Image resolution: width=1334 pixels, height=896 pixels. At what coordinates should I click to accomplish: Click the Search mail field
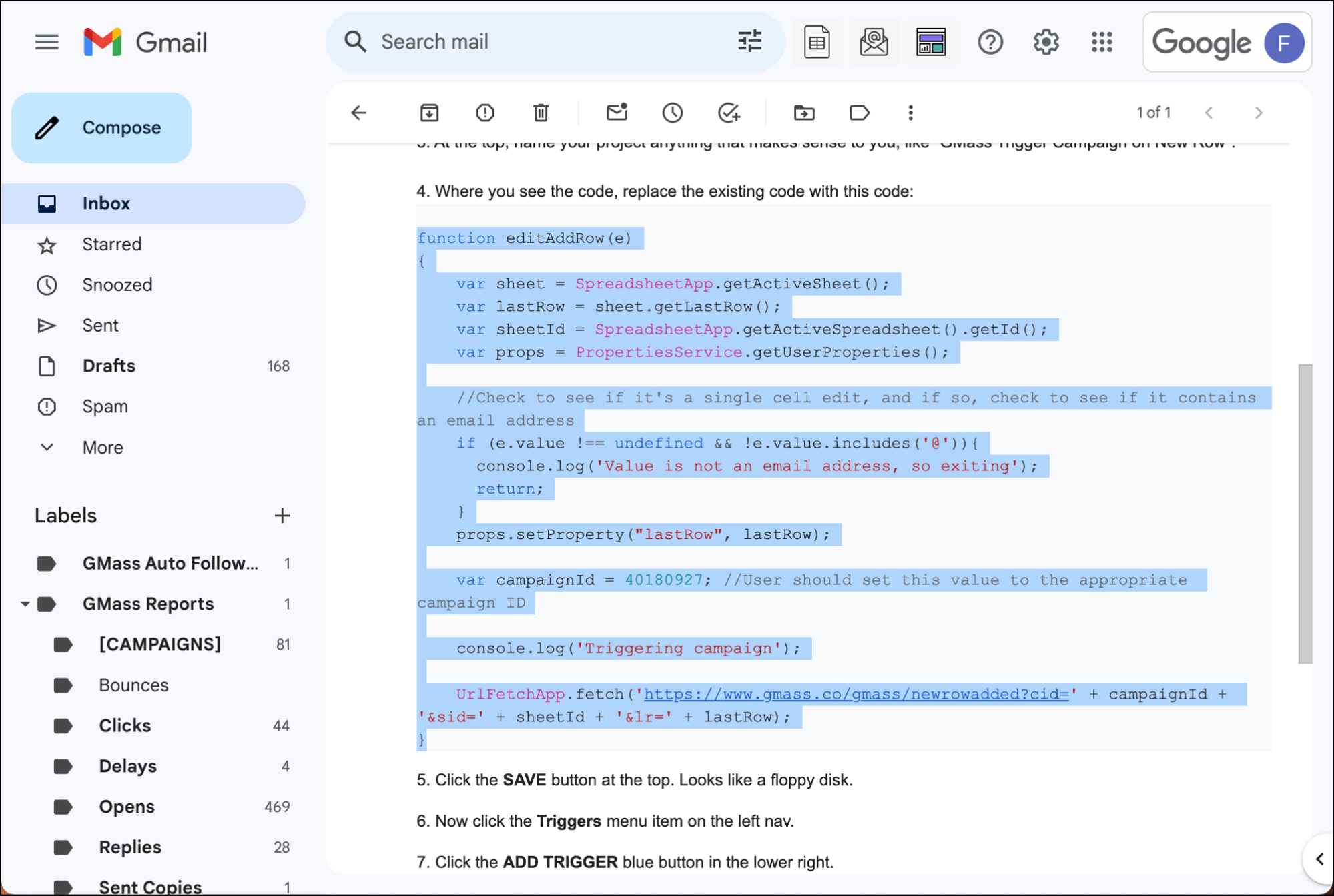click(x=554, y=42)
